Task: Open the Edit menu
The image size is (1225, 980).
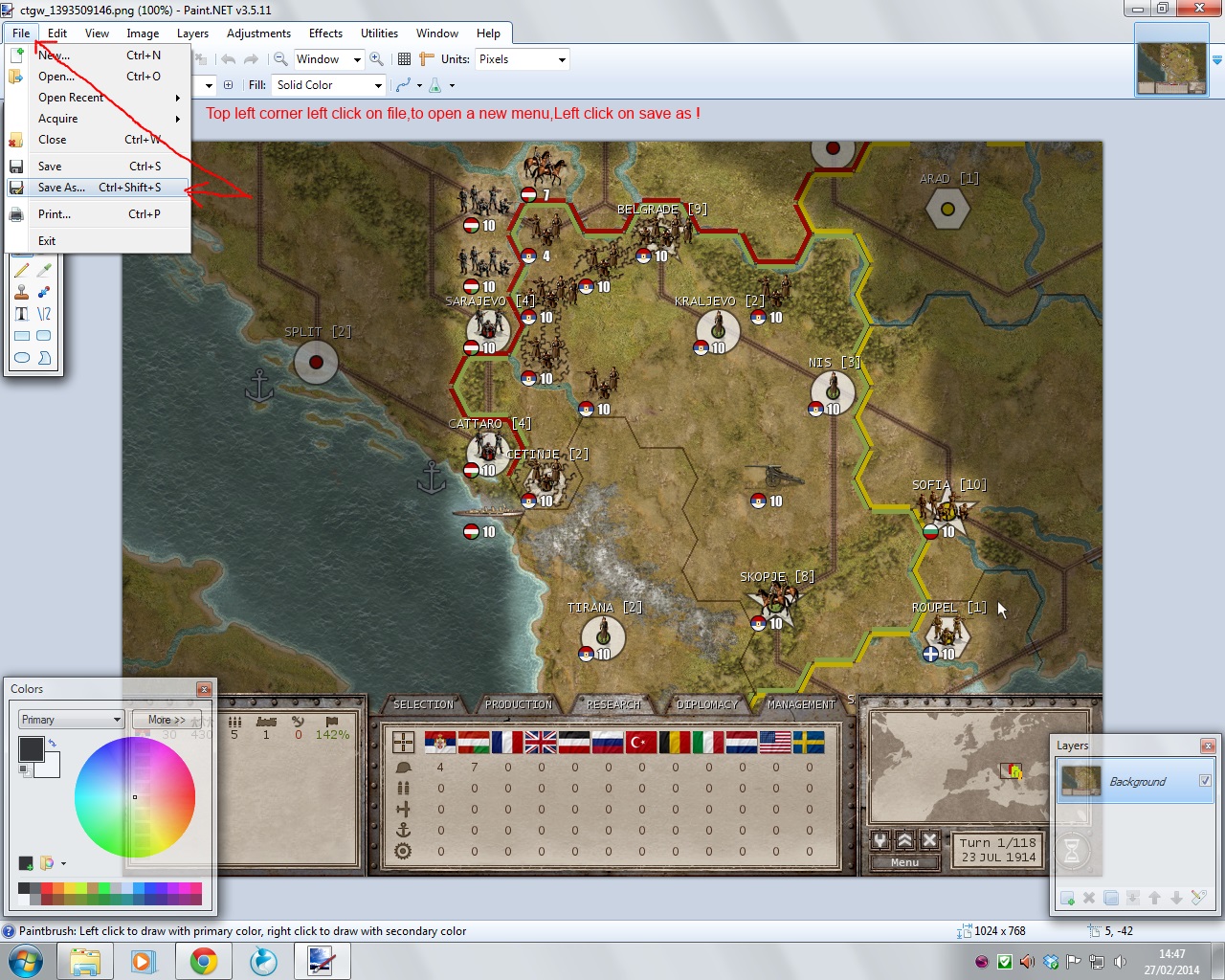Action: point(57,33)
